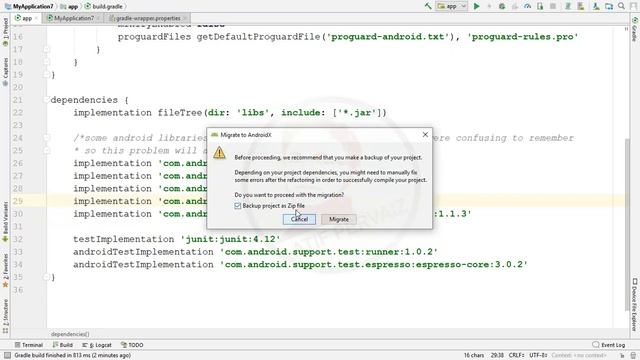Close the Migrate to AndroidX dialog
The image size is (640, 360).
[x=425, y=134]
